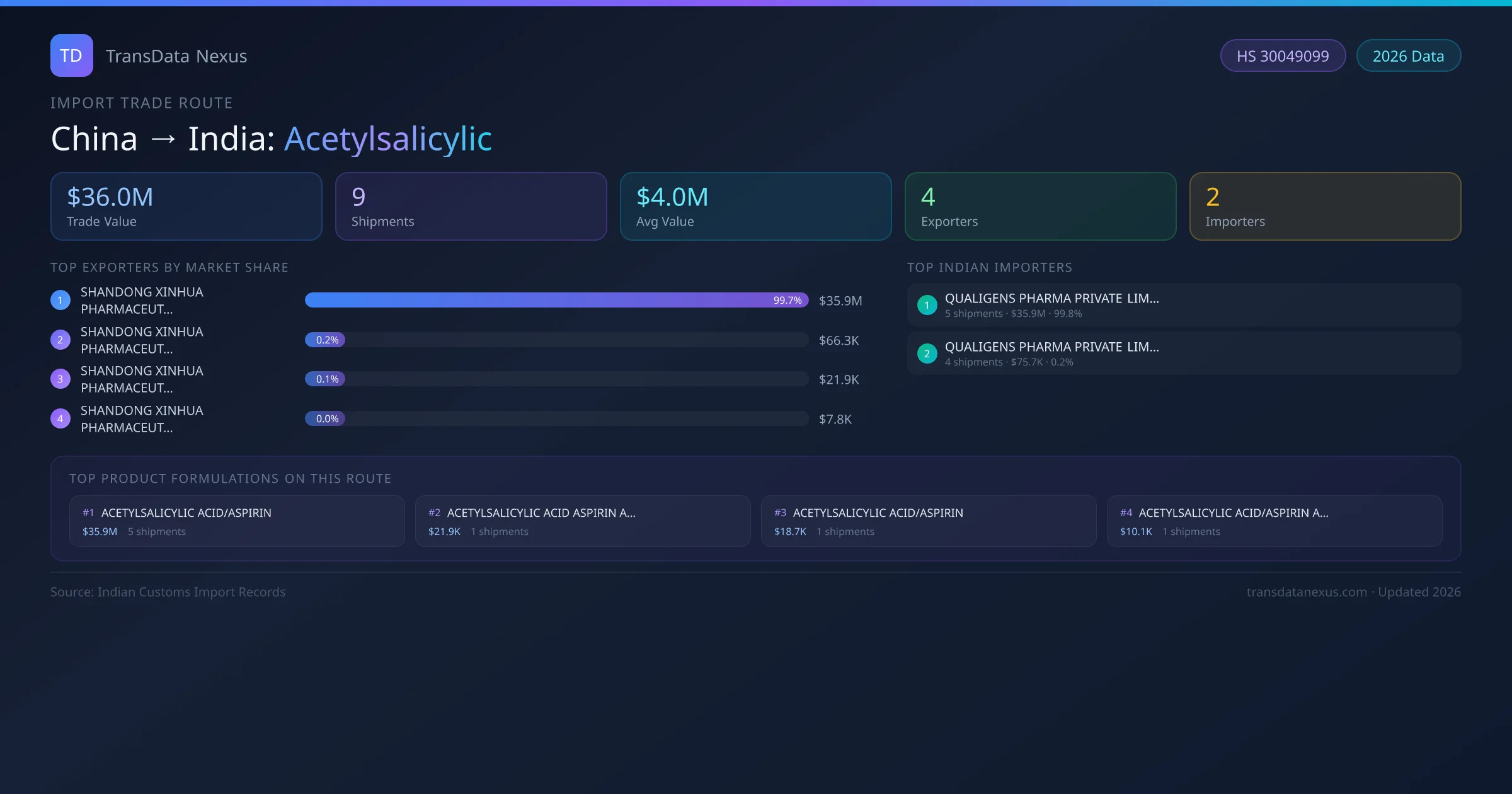Open #2 formulation card worth $21.9K

[x=582, y=521]
